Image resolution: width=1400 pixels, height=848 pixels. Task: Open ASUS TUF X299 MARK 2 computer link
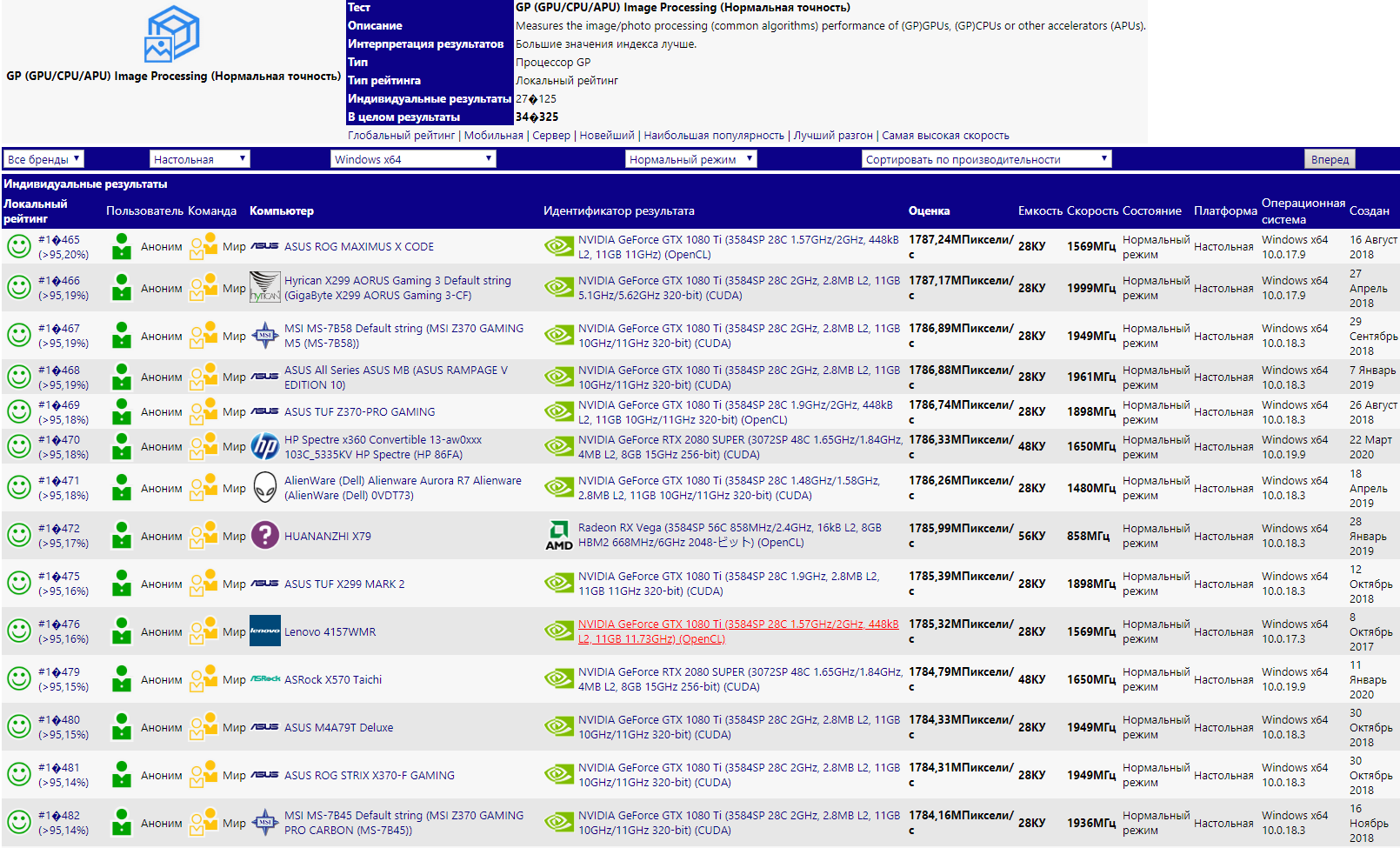(344, 584)
